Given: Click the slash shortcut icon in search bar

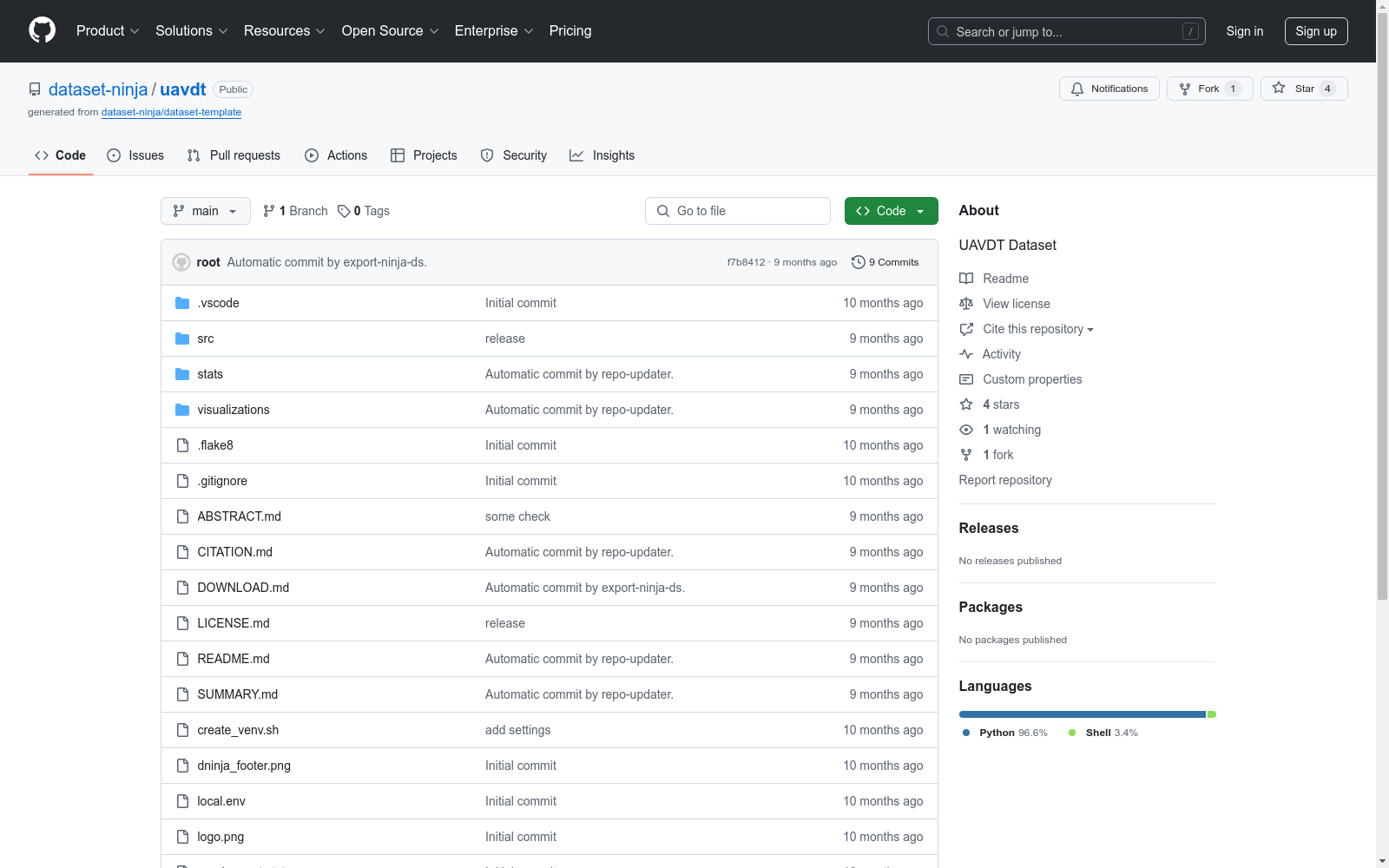Looking at the screenshot, I should [1190, 31].
